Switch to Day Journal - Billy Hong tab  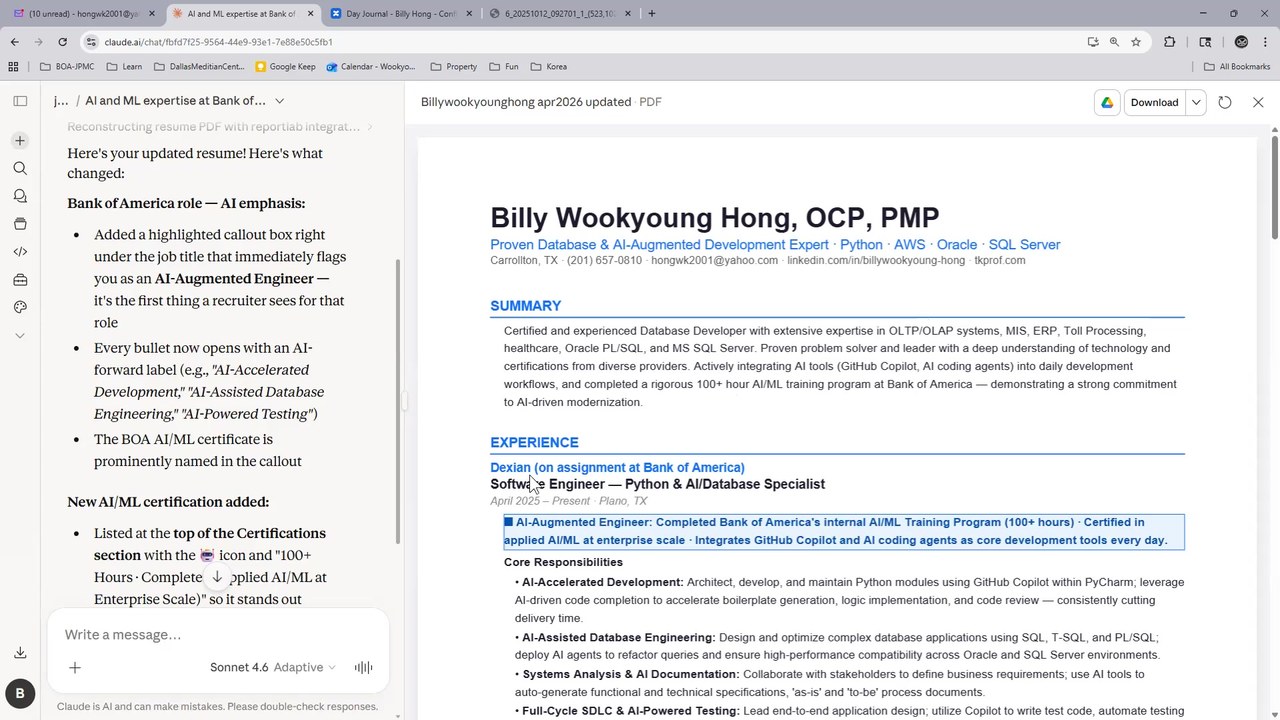click(x=400, y=14)
